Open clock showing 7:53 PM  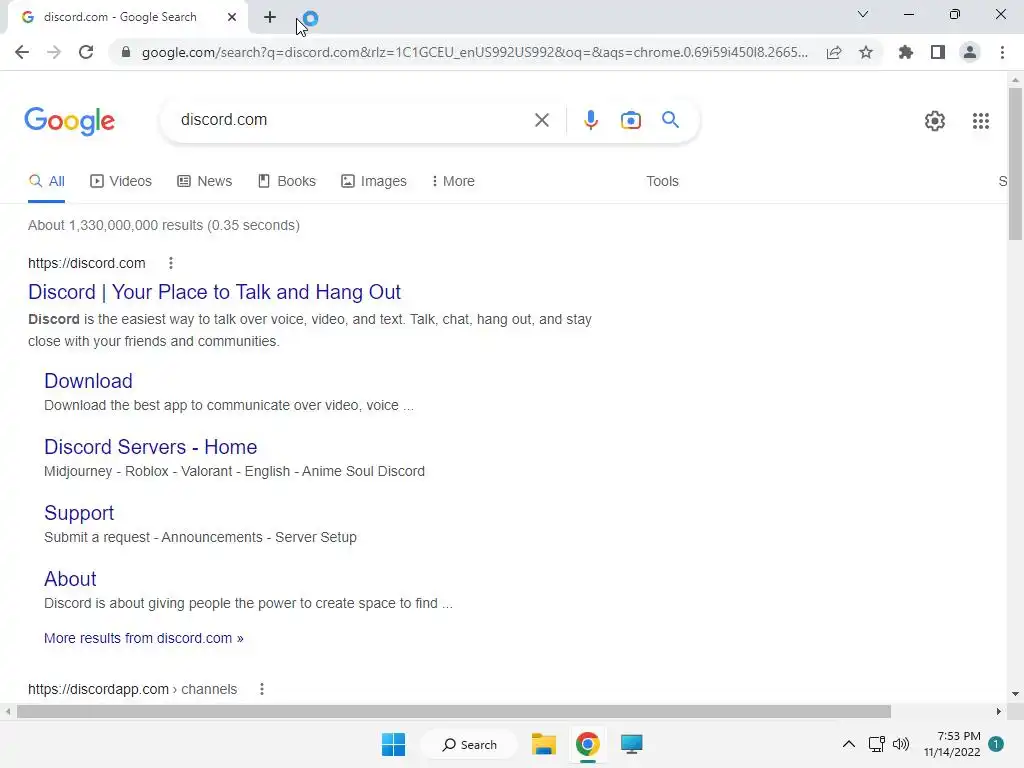coord(952,744)
